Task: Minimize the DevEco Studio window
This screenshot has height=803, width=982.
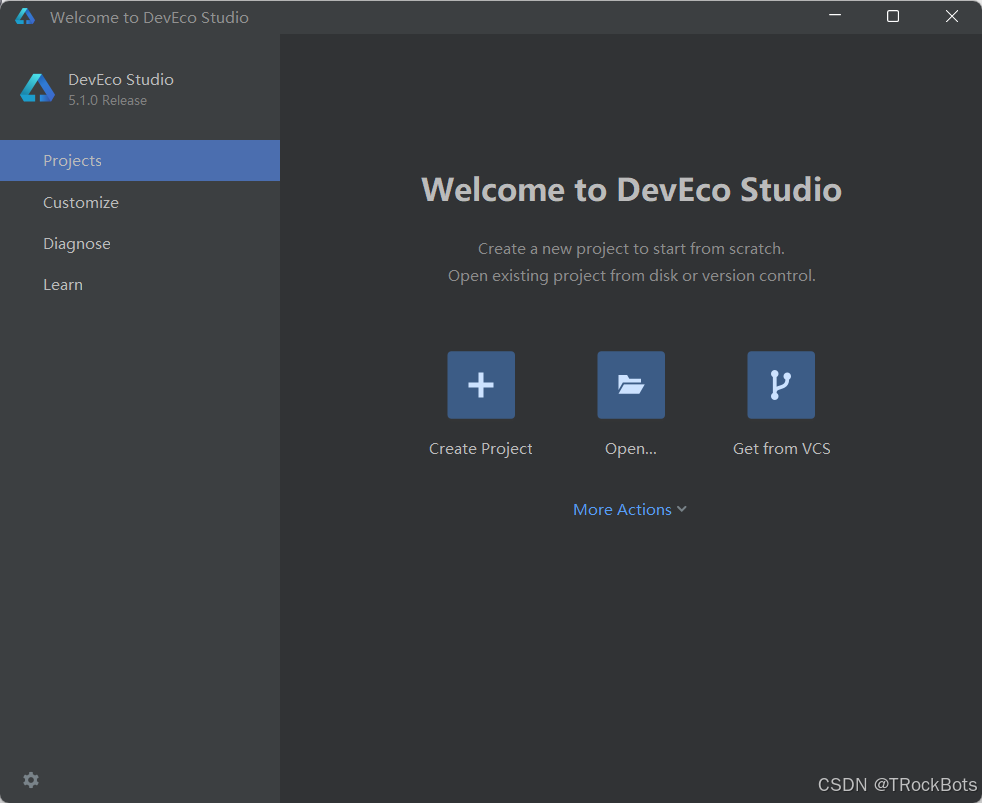Action: (835, 16)
